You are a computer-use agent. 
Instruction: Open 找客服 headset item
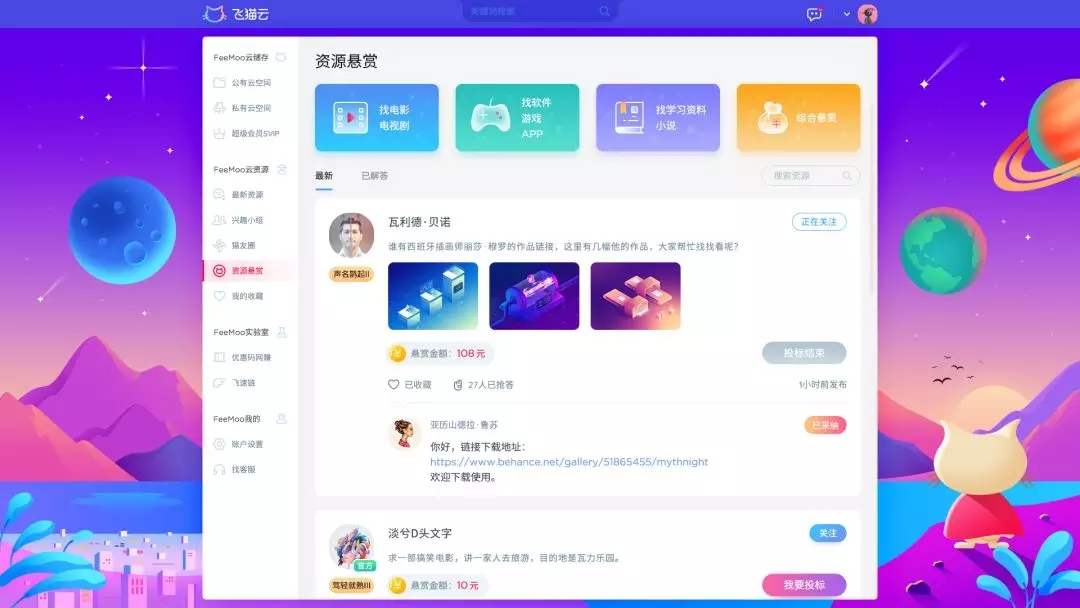point(242,469)
